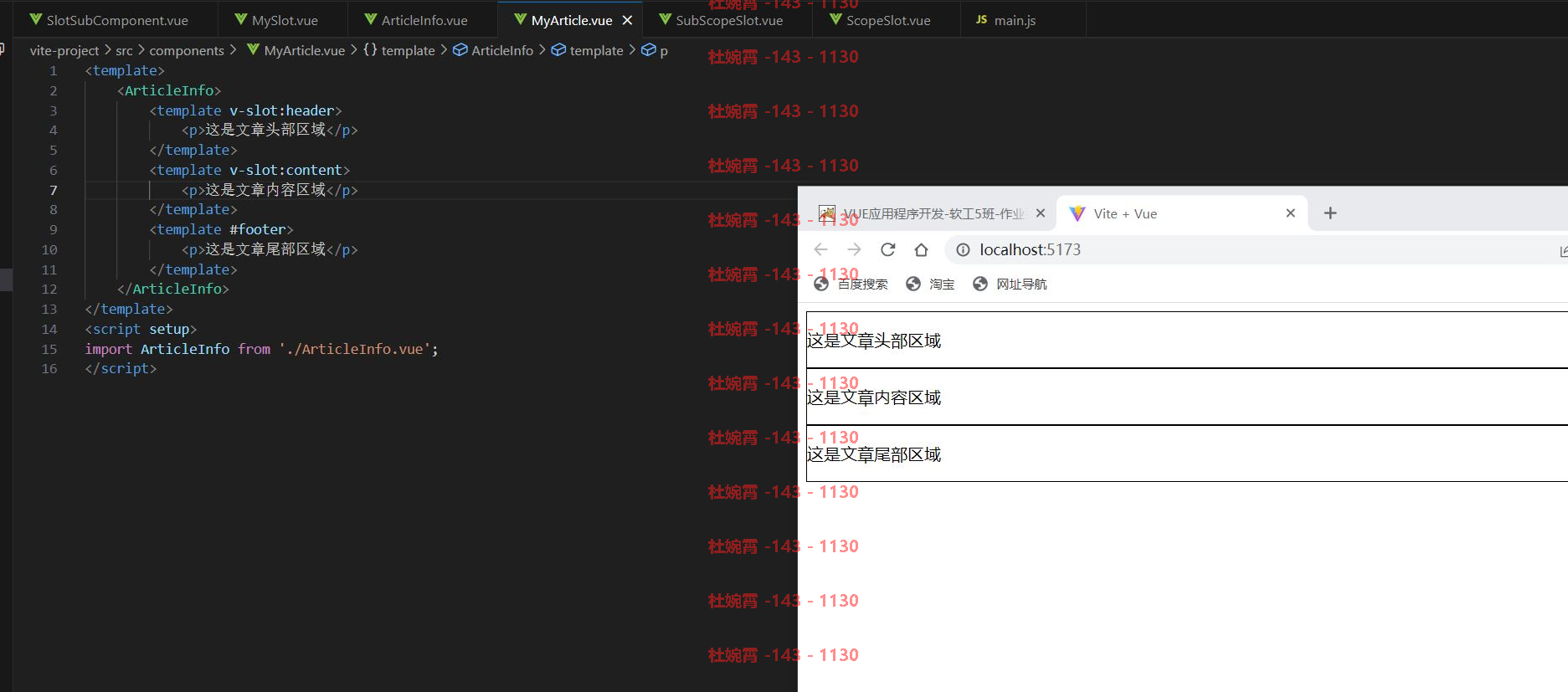
Task: Click the curly braces template breadcrumb
Action: (x=399, y=51)
